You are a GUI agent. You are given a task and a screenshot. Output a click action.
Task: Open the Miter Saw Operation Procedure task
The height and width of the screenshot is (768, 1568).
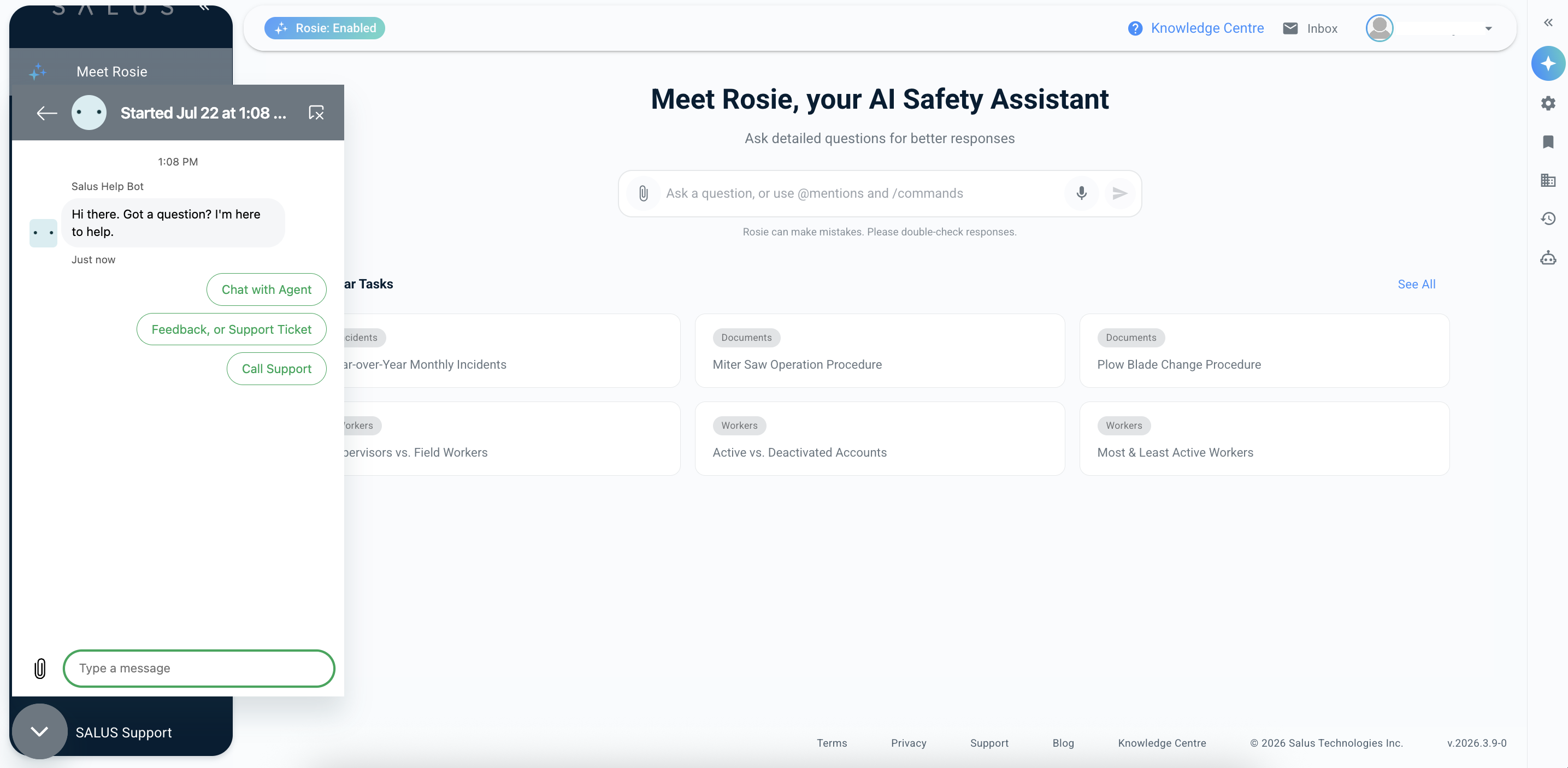coord(880,351)
